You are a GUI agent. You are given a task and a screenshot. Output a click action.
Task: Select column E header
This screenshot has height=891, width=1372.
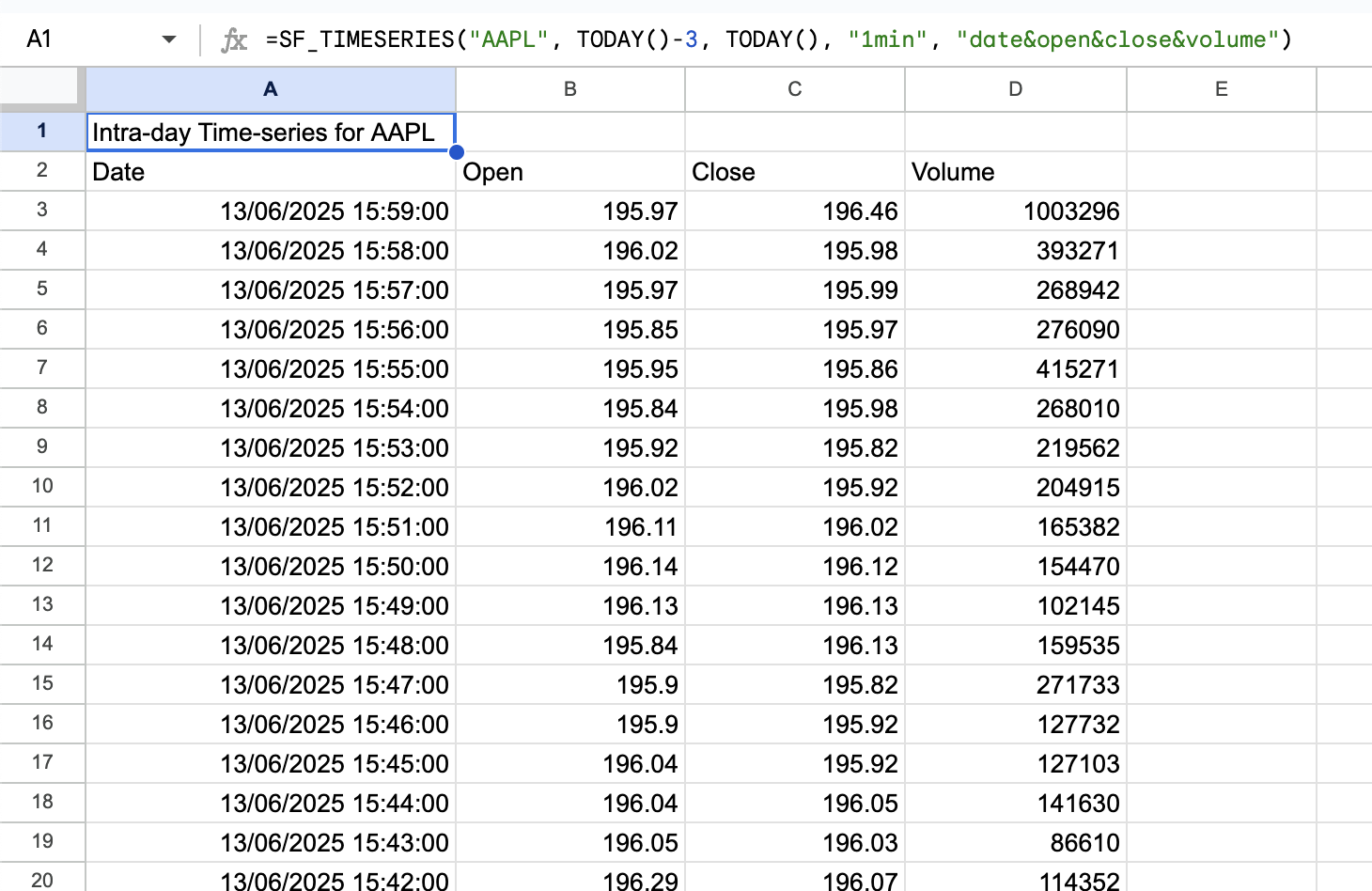(x=1221, y=89)
